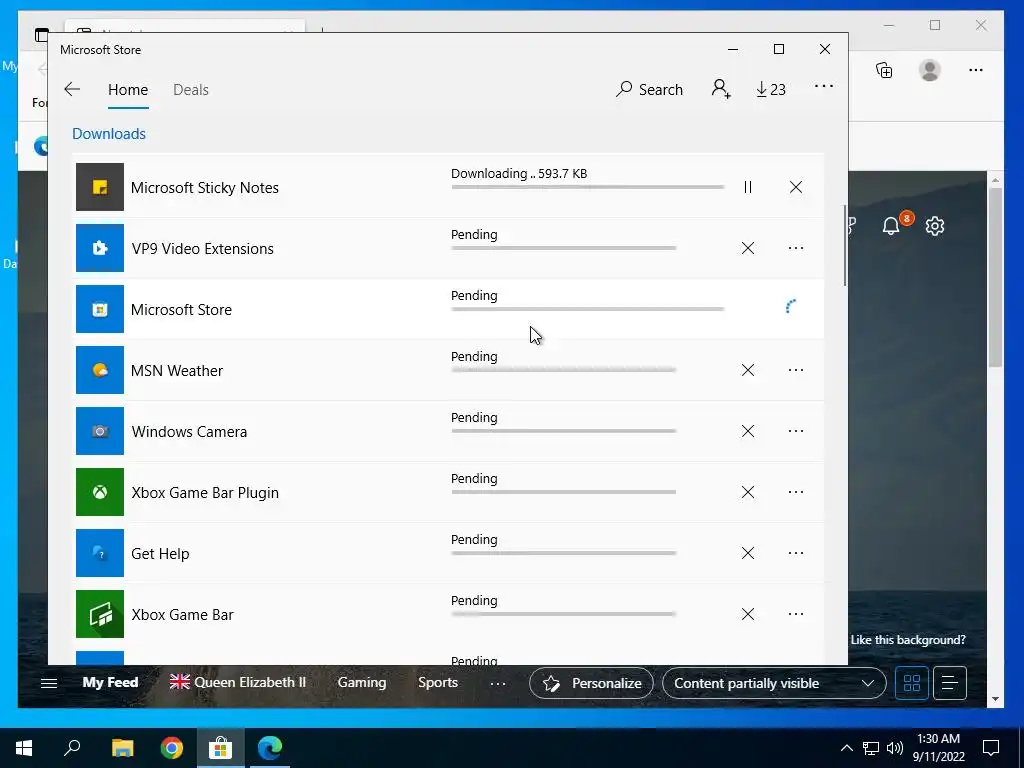Click the Like this background link
This screenshot has width=1024, height=768.
click(x=908, y=640)
